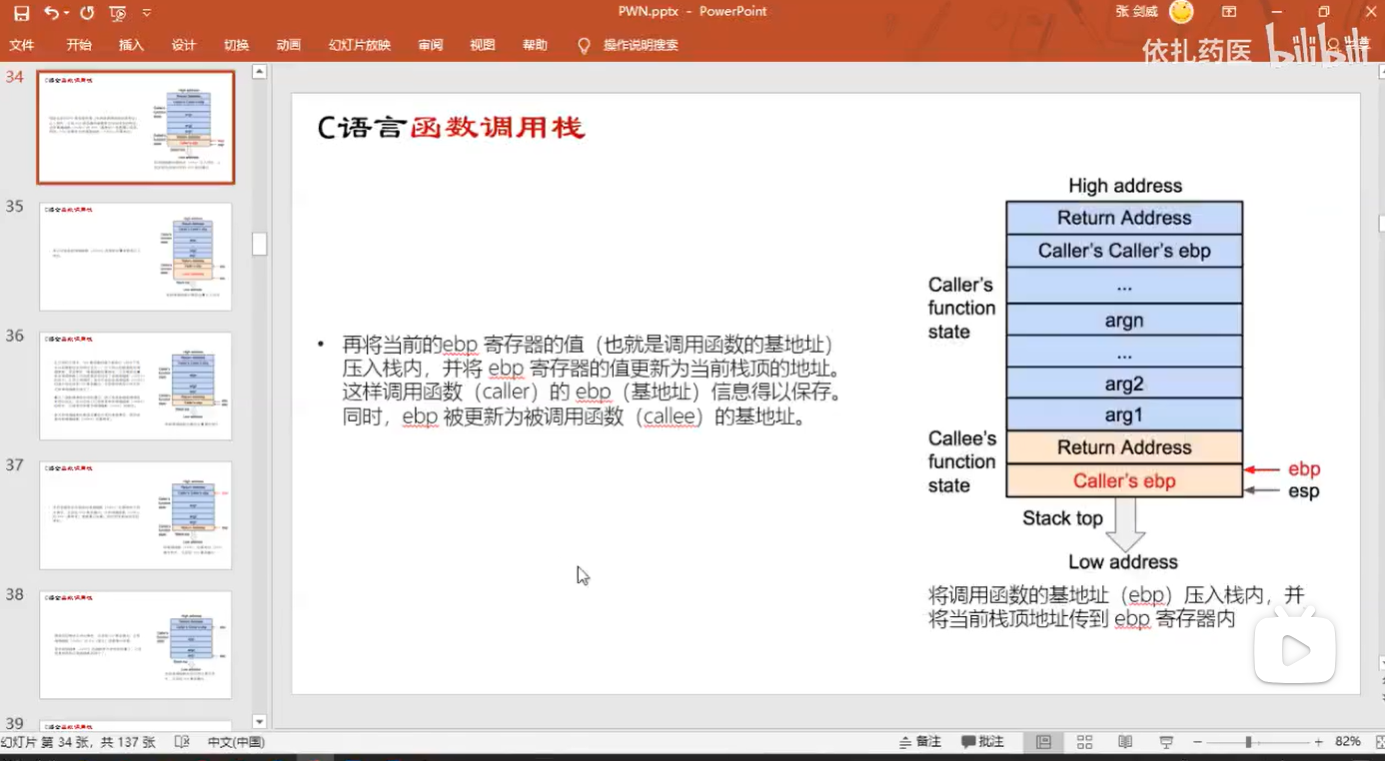The image size is (1385, 761).
Task: Click the arg1 cell in stack diagram
Action: [x=1124, y=416]
